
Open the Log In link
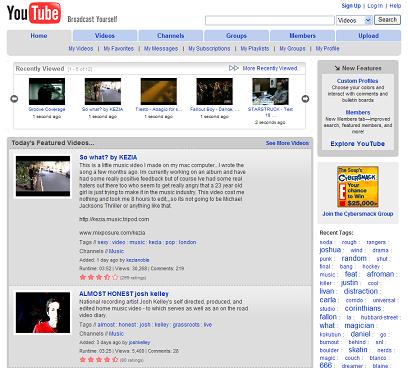[375, 6]
